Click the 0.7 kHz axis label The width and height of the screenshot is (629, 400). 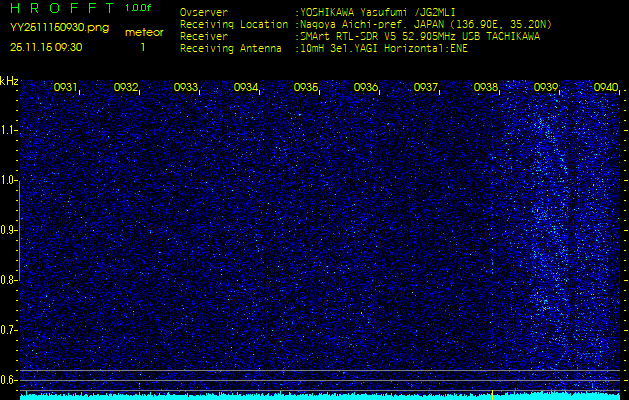coord(7,330)
